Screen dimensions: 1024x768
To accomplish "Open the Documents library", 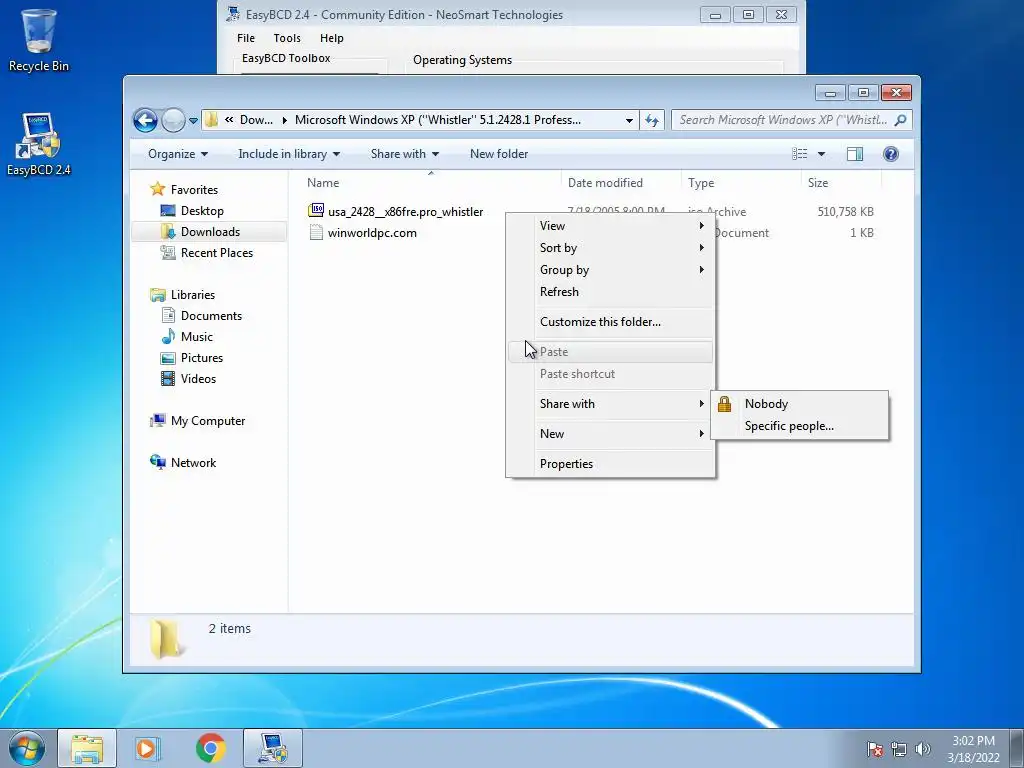I will [x=211, y=315].
